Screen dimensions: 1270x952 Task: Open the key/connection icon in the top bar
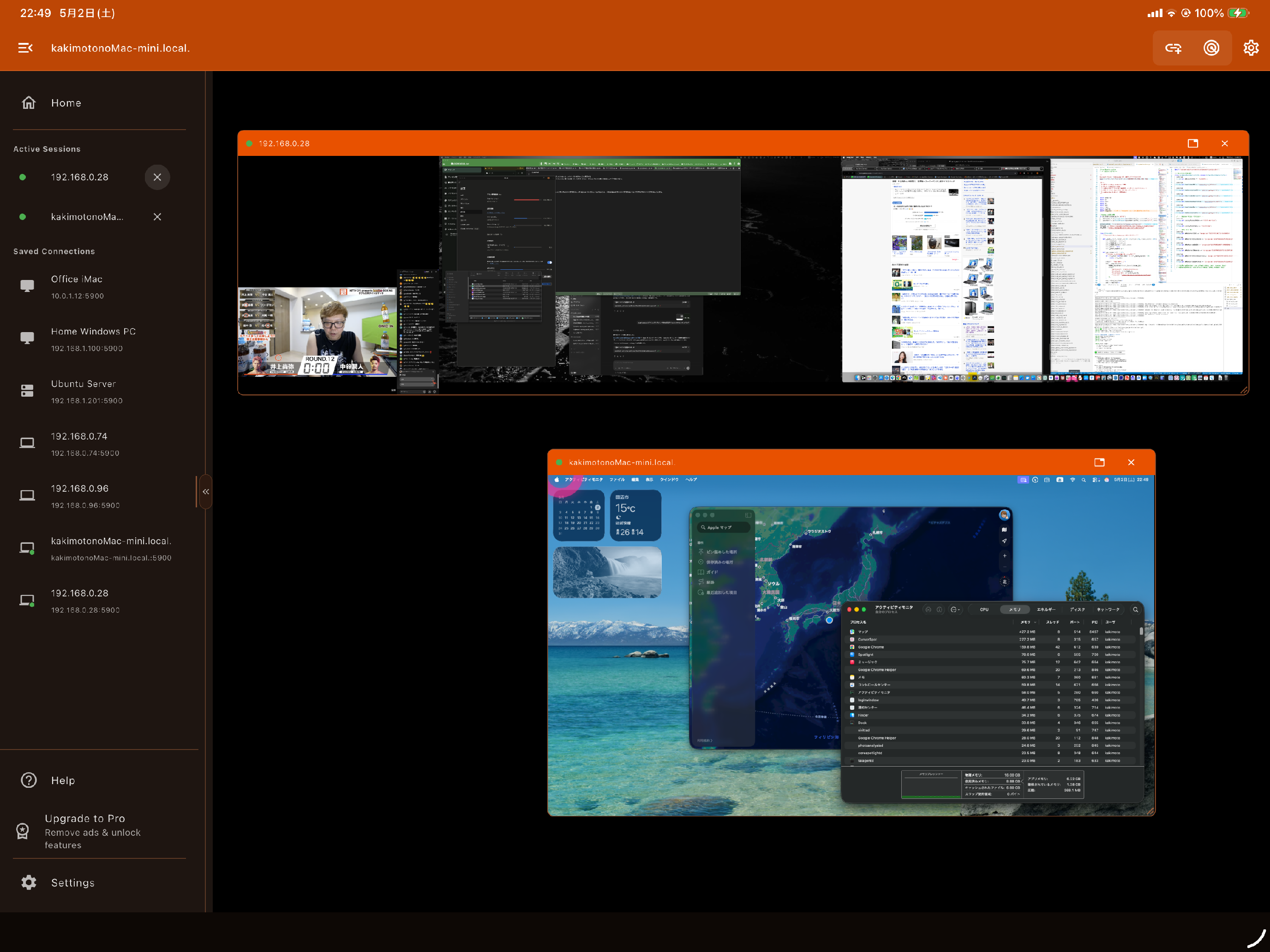(x=1173, y=48)
